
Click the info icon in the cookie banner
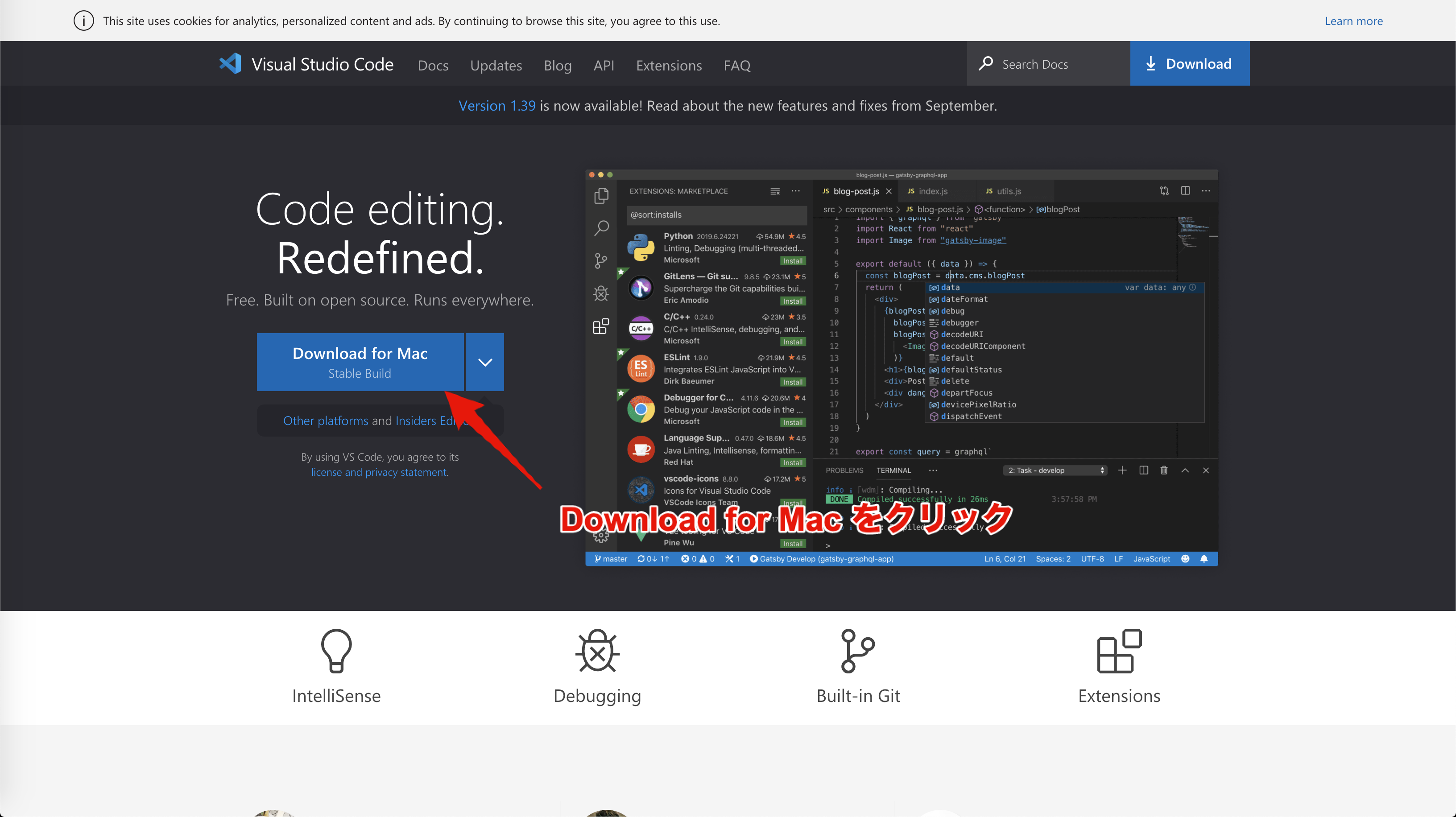84,21
